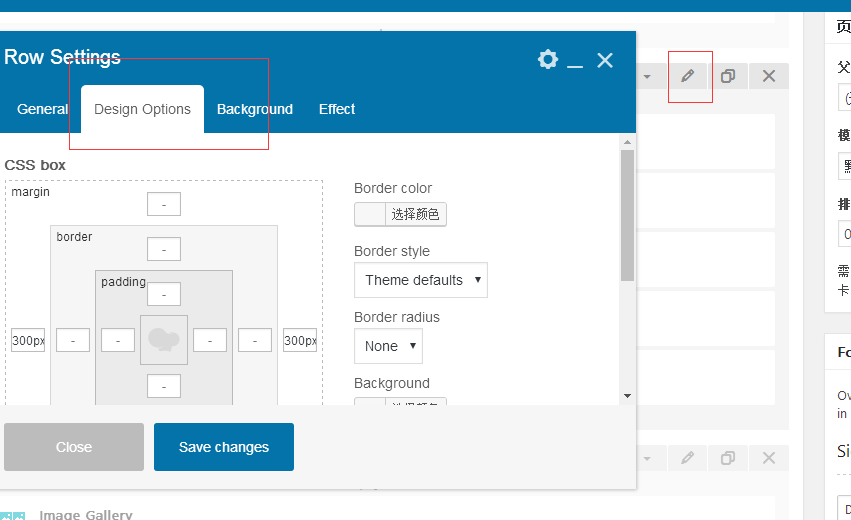Image resolution: width=851 pixels, height=520 pixels.
Task: Go to the Effect tab
Action: [337, 109]
